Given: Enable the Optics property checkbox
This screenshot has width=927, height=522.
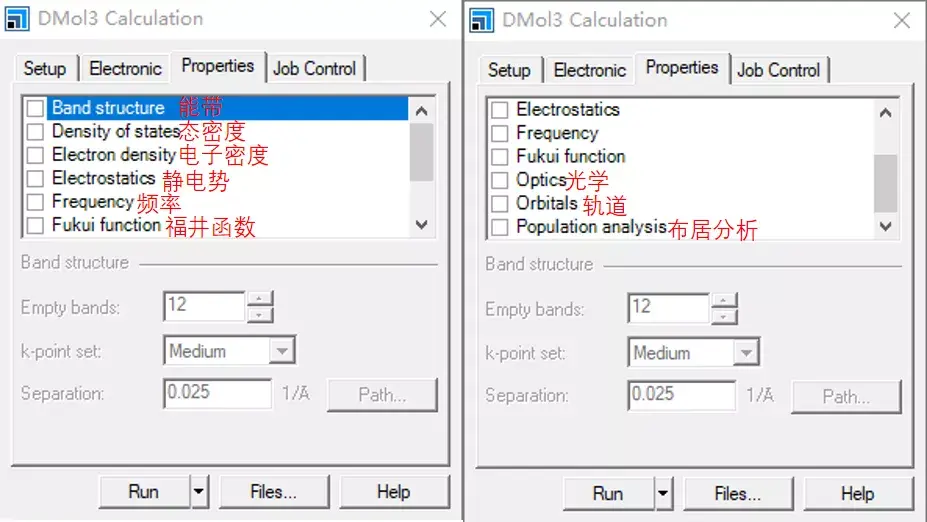Looking at the screenshot, I should tap(500, 180).
